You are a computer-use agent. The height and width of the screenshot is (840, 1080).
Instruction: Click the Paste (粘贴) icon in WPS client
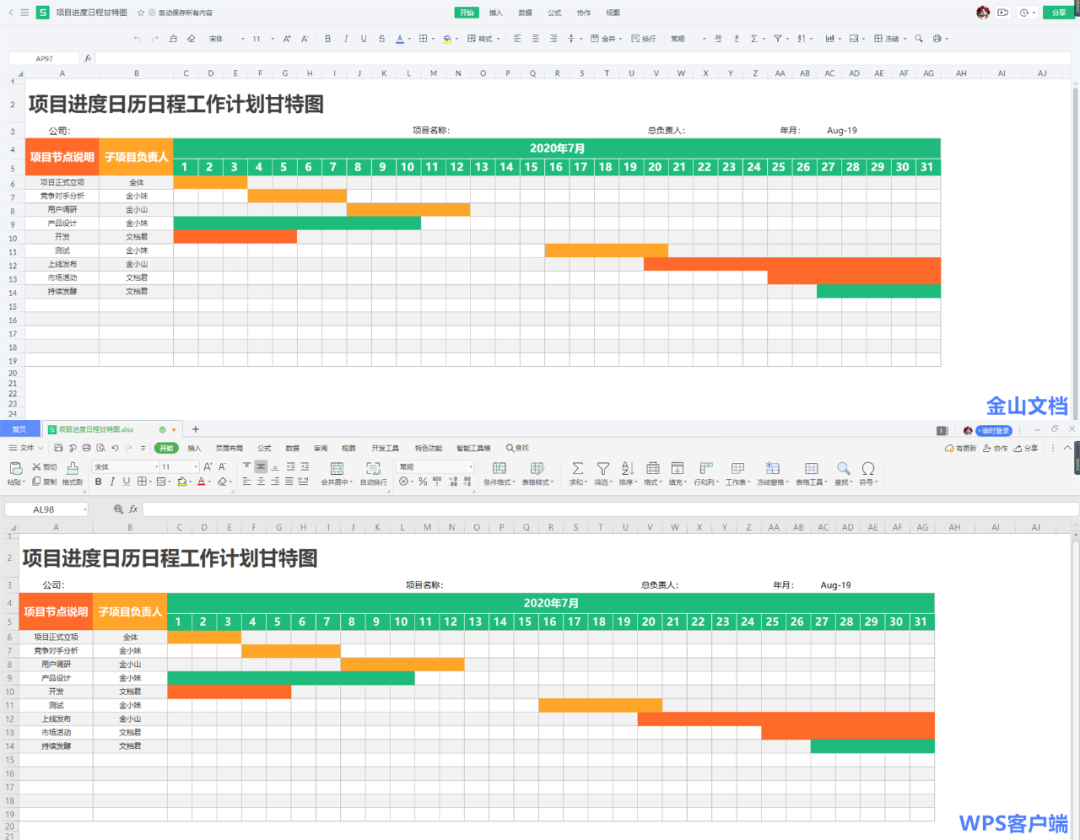[x=15, y=469]
